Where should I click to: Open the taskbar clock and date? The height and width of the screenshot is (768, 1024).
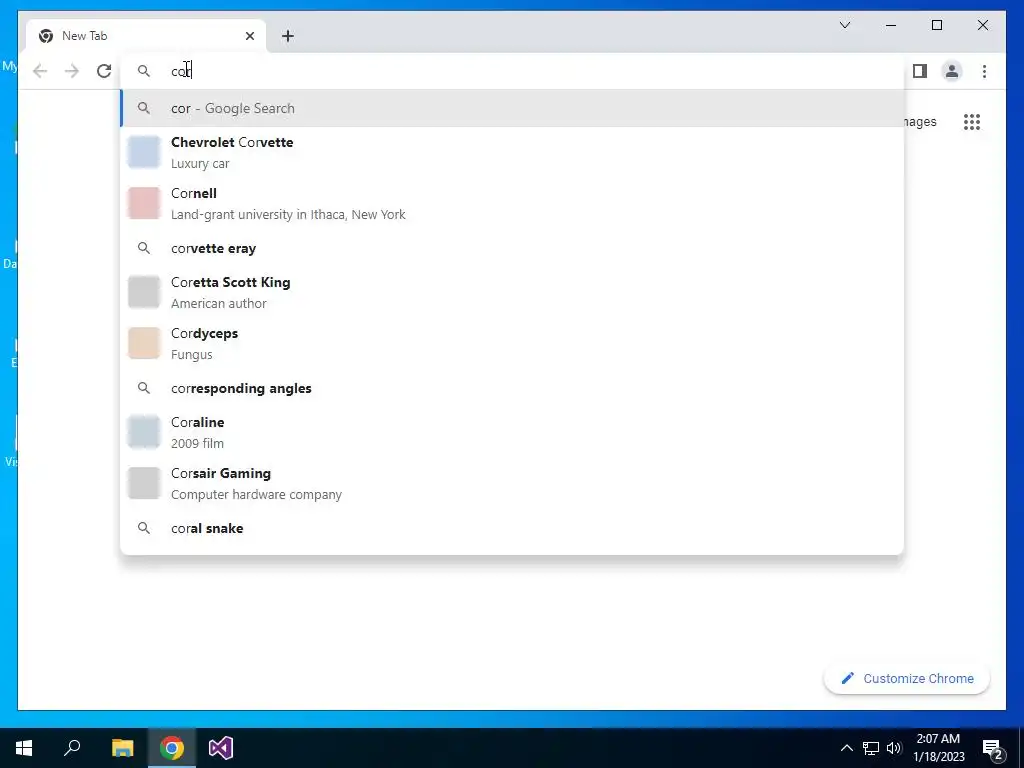tap(938, 748)
